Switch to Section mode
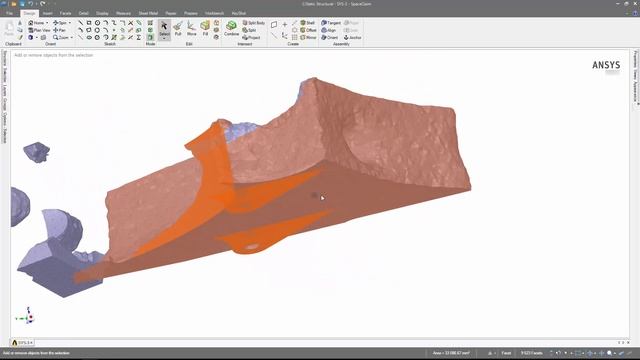 point(150,30)
